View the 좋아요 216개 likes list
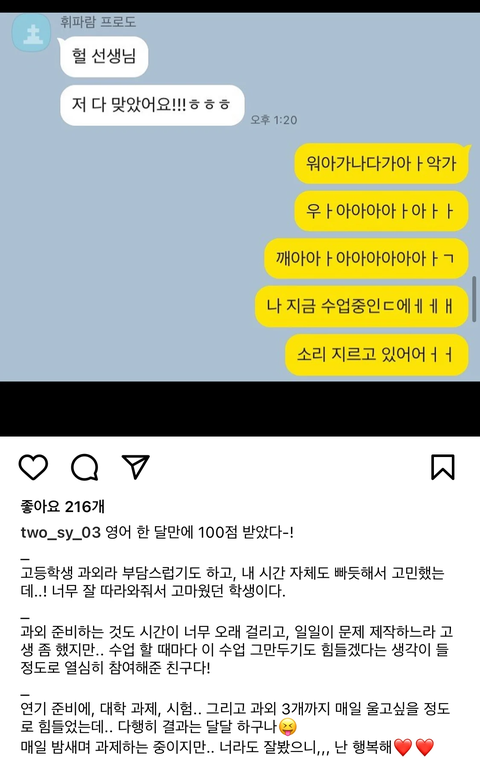Viewport: 480px width, 760px height. coord(63,507)
